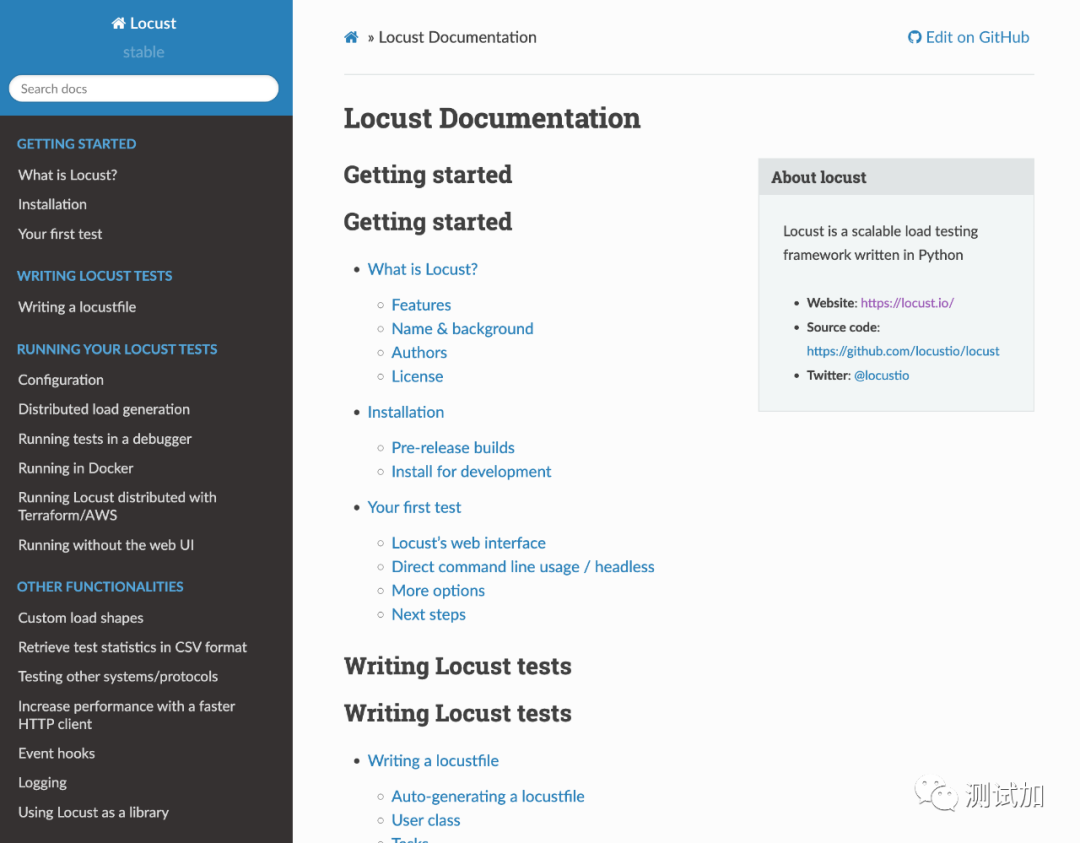The height and width of the screenshot is (843, 1080).
Task: Select 'Running without the web UI' in sidebar
Action: [106, 545]
